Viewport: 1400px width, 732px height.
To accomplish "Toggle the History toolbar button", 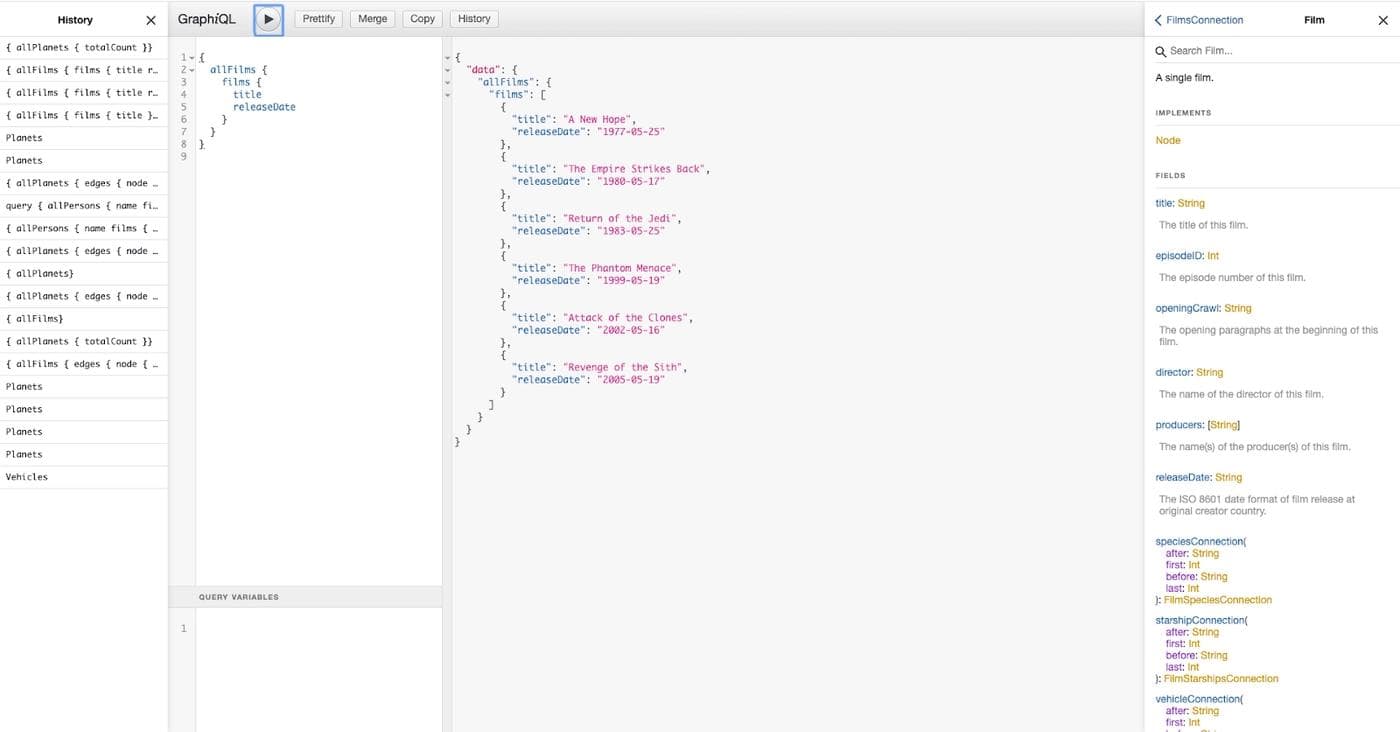I will click(474, 19).
